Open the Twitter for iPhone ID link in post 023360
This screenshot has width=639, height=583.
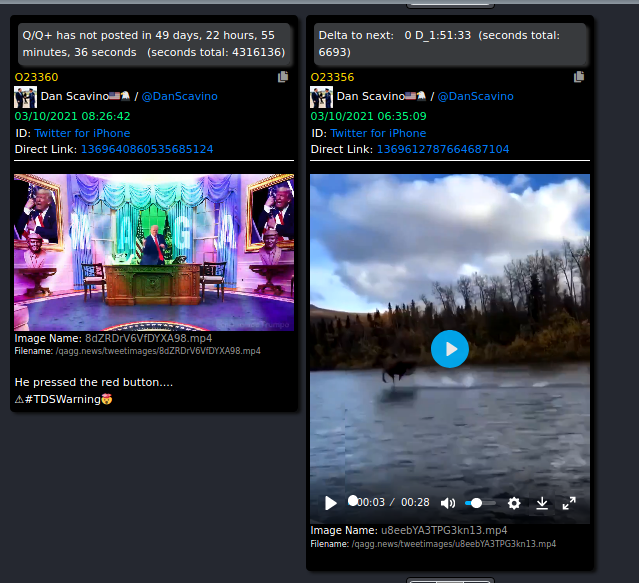[82, 133]
